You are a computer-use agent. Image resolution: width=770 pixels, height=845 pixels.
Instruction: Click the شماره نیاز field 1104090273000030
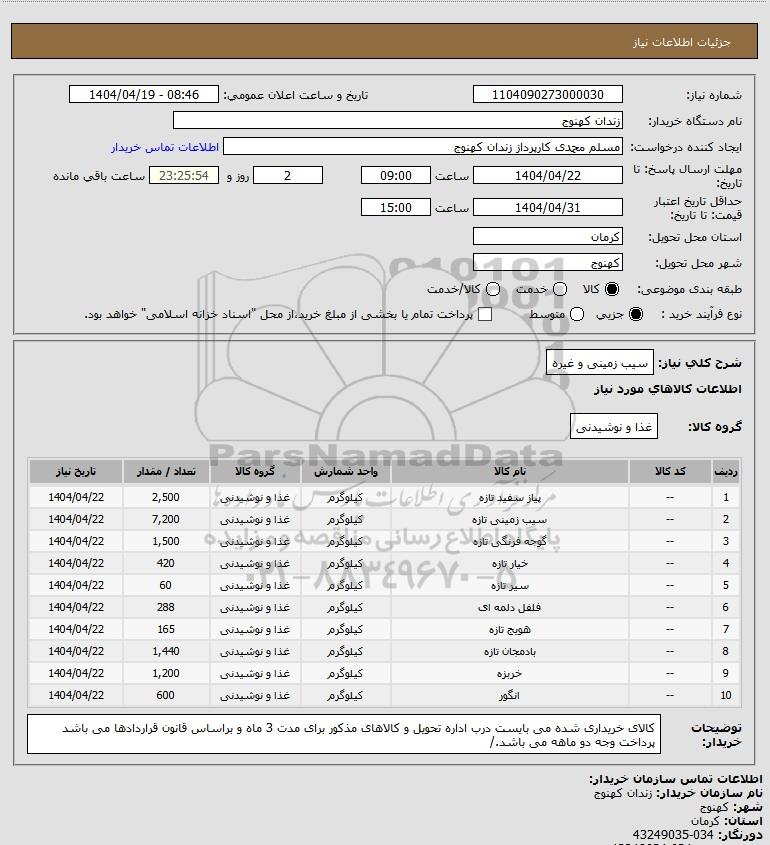[x=547, y=94]
